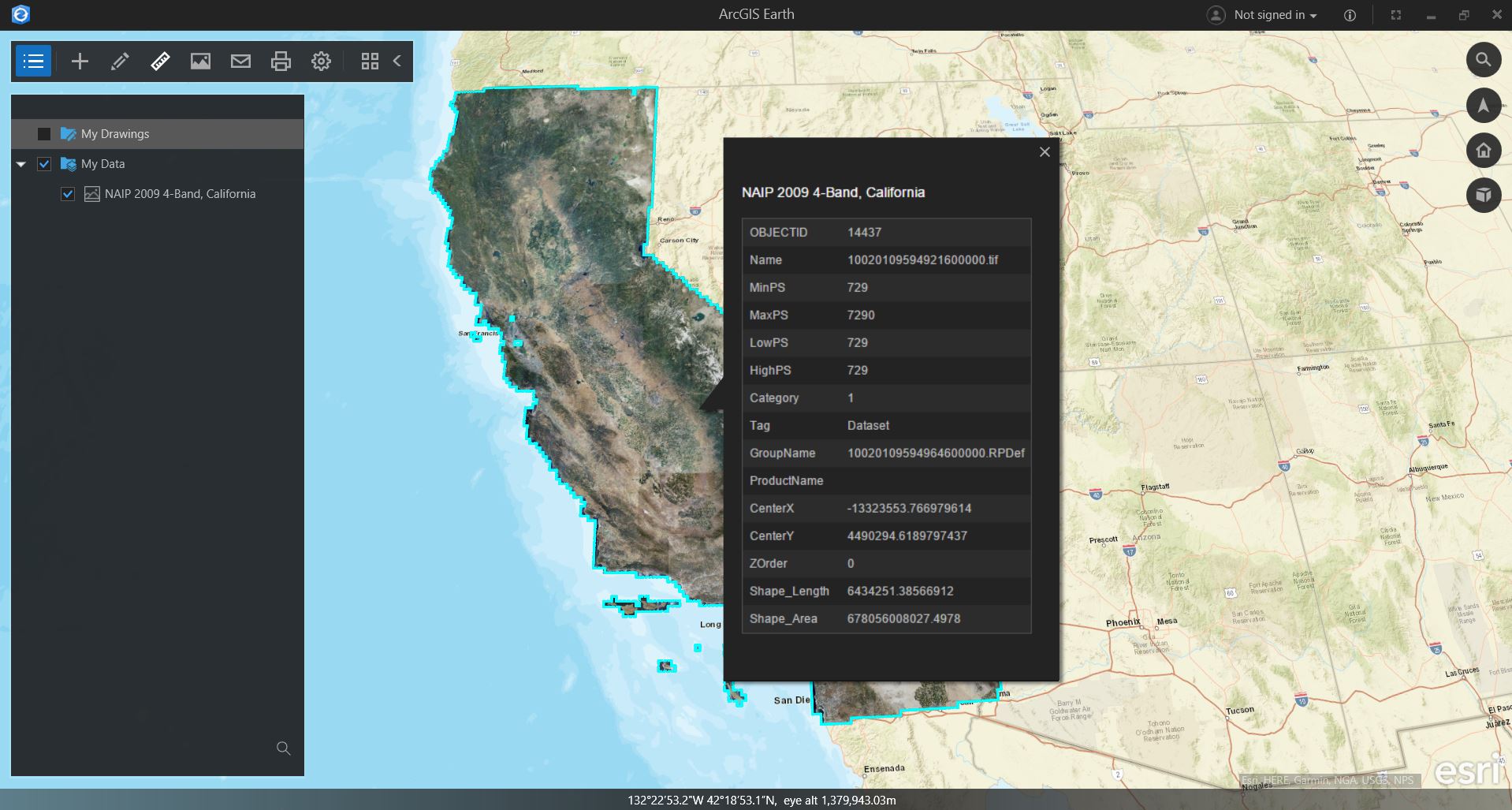Click the north compass arrow button
This screenshot has height=810, width=1512.
1483,105
